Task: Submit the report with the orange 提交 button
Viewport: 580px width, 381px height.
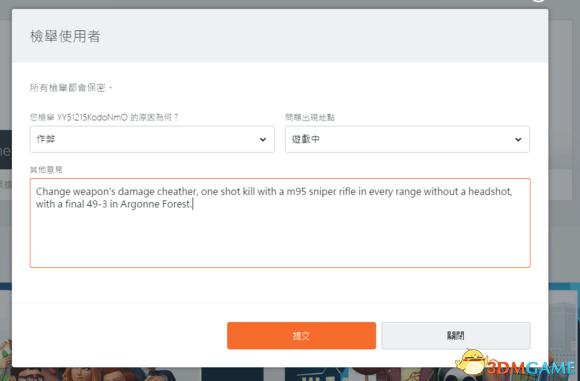Action: [x=301, y=336]
